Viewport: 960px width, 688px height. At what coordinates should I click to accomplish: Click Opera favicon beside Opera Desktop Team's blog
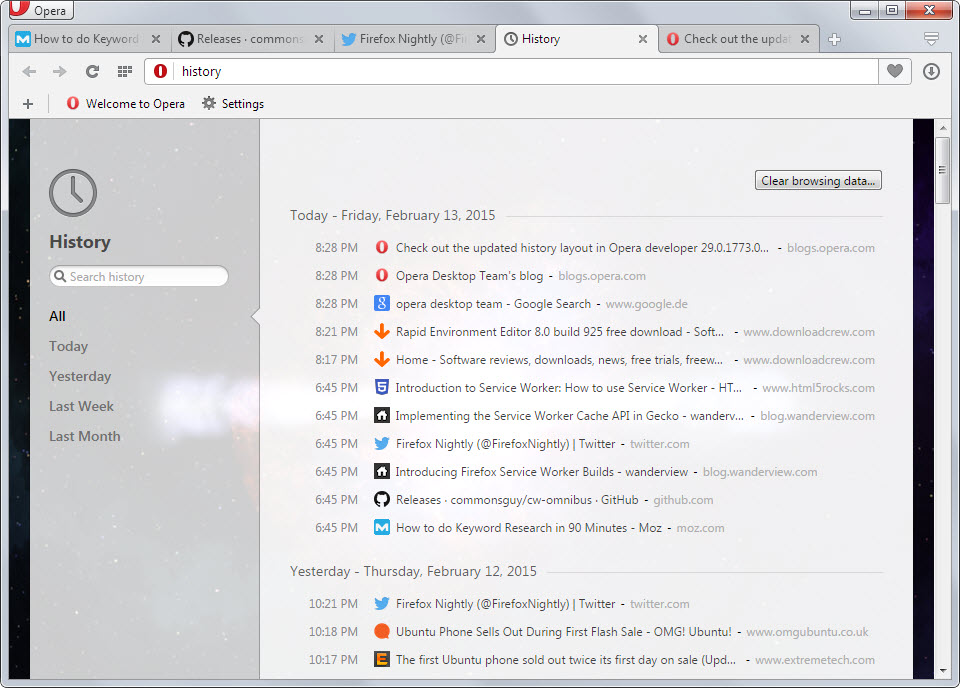pyautogui.click(x=381, y=275)
